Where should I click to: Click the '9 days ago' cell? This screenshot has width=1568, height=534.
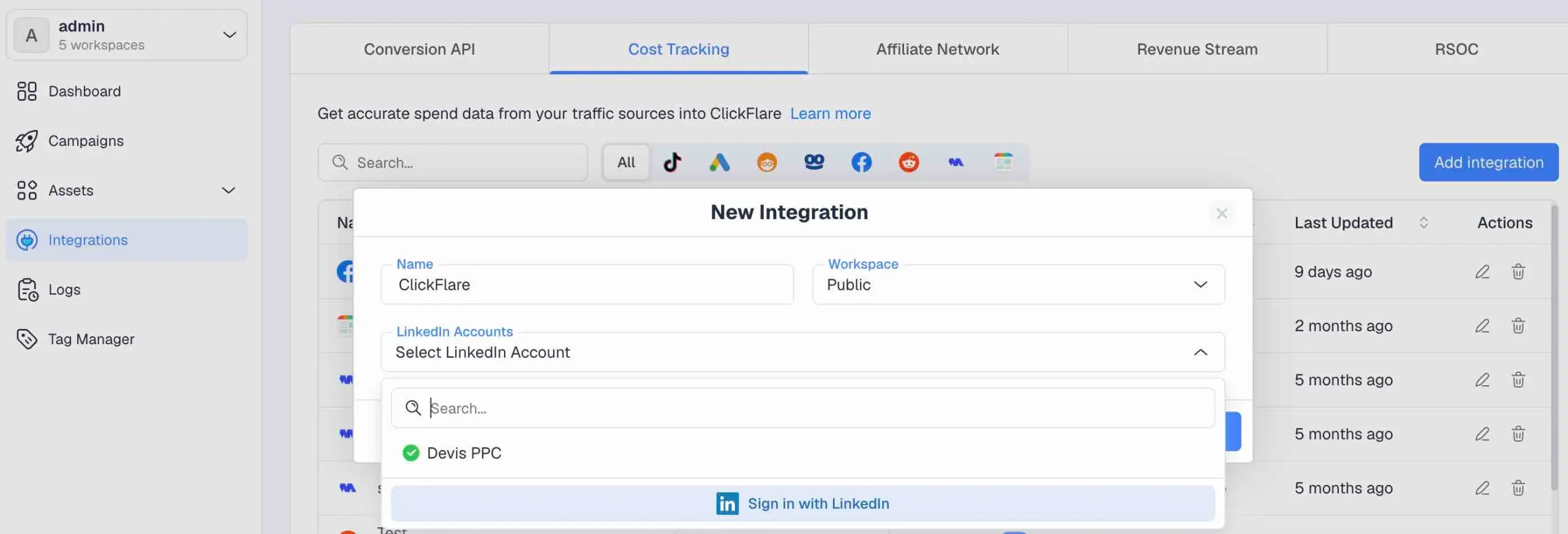[1333, 271]
